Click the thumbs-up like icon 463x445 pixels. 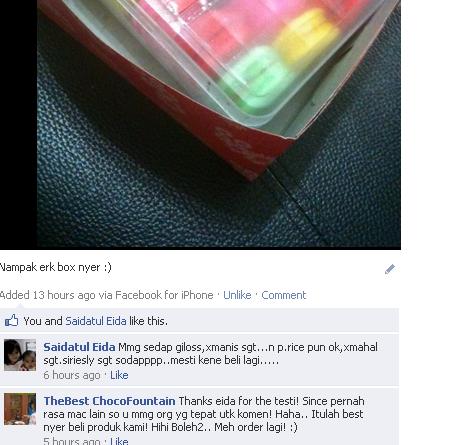(11, 321)
